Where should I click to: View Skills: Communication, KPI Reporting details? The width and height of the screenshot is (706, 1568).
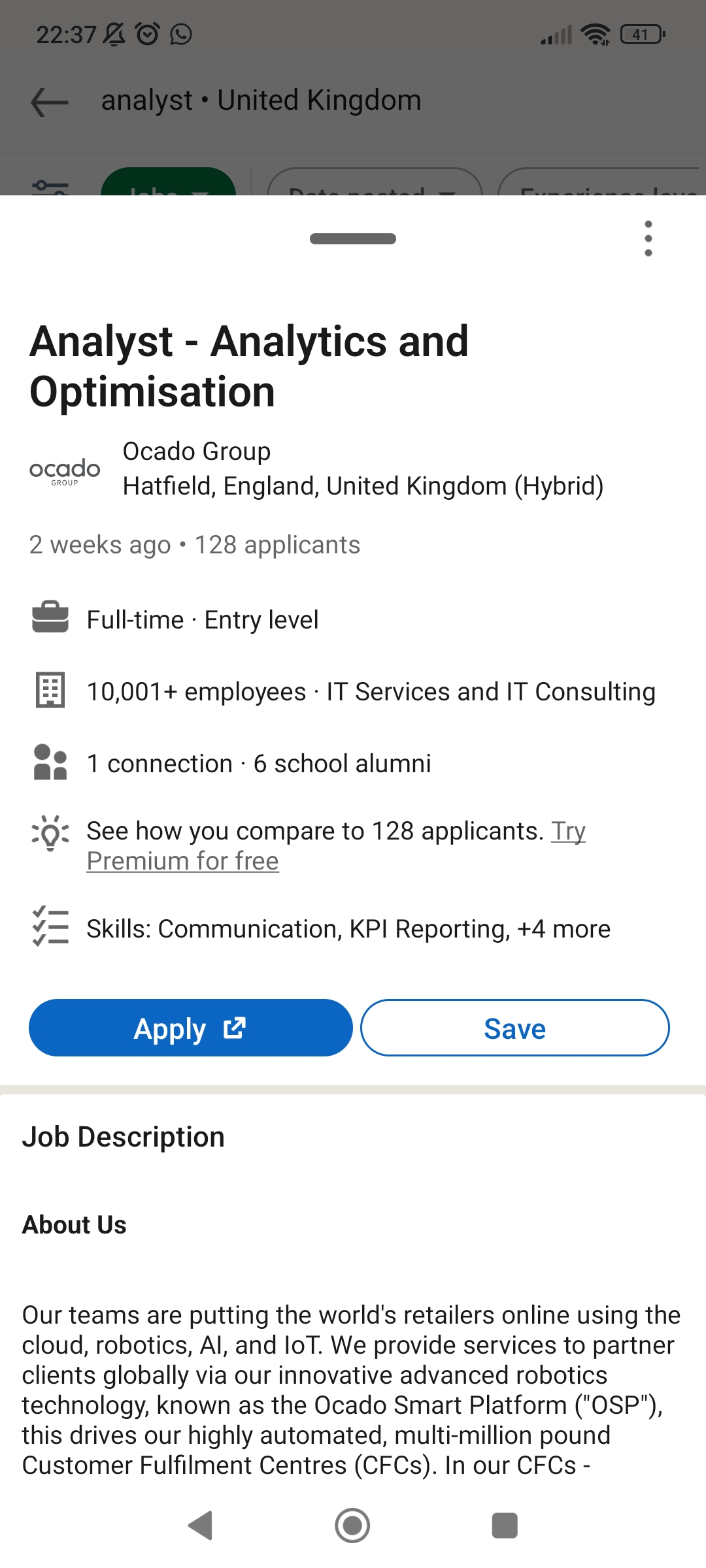(x=348, y=929)
